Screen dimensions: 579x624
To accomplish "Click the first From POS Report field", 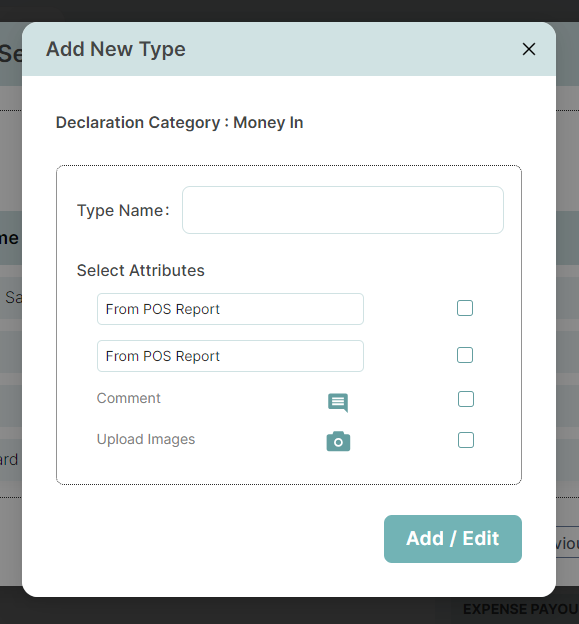I will [230, 309].
